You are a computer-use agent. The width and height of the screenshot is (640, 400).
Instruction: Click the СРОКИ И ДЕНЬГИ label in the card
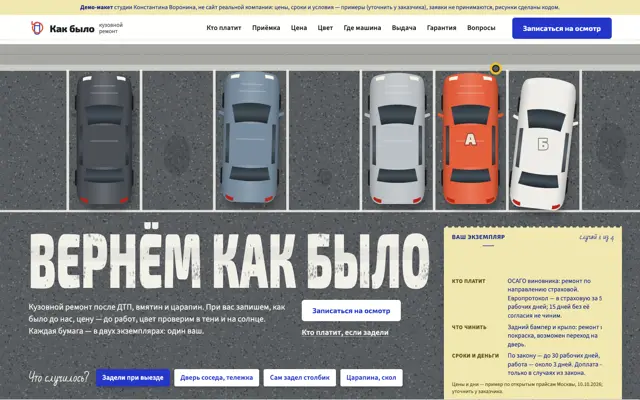coord(475,356)
